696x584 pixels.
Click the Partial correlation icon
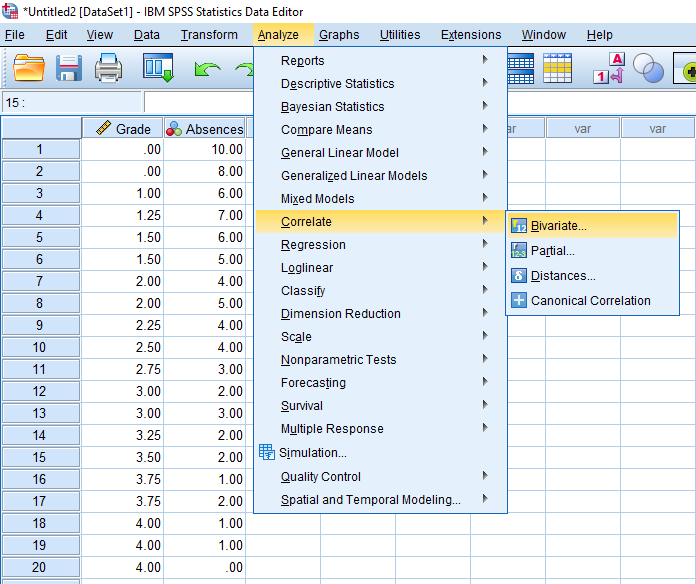518,250
